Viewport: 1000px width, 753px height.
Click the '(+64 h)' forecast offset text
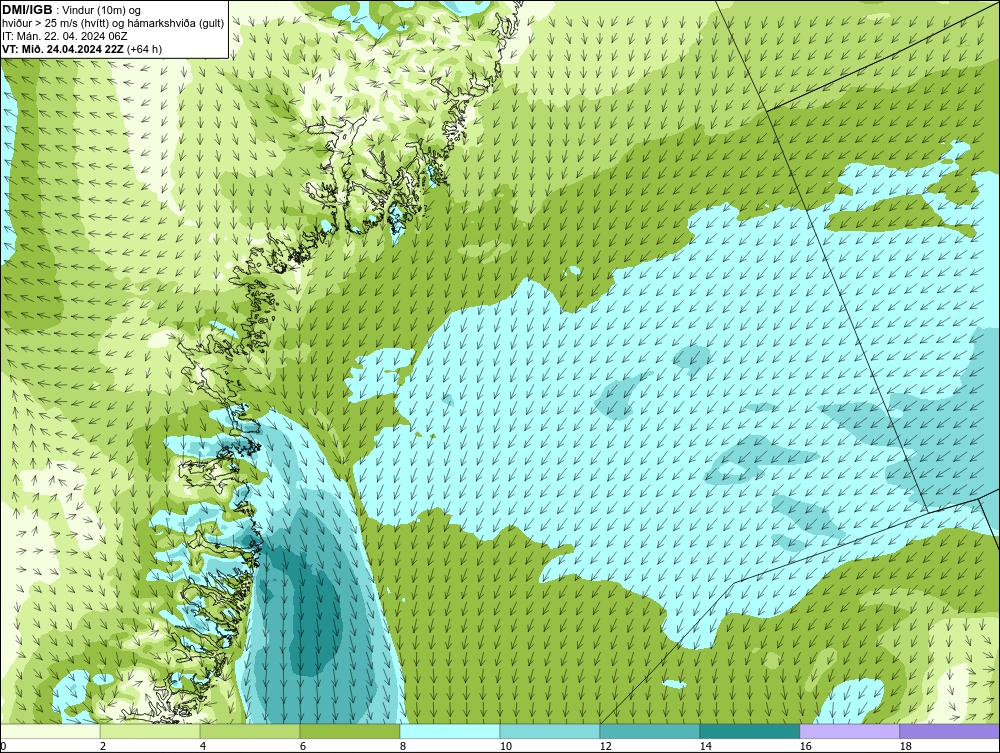(x=144, y=48)
